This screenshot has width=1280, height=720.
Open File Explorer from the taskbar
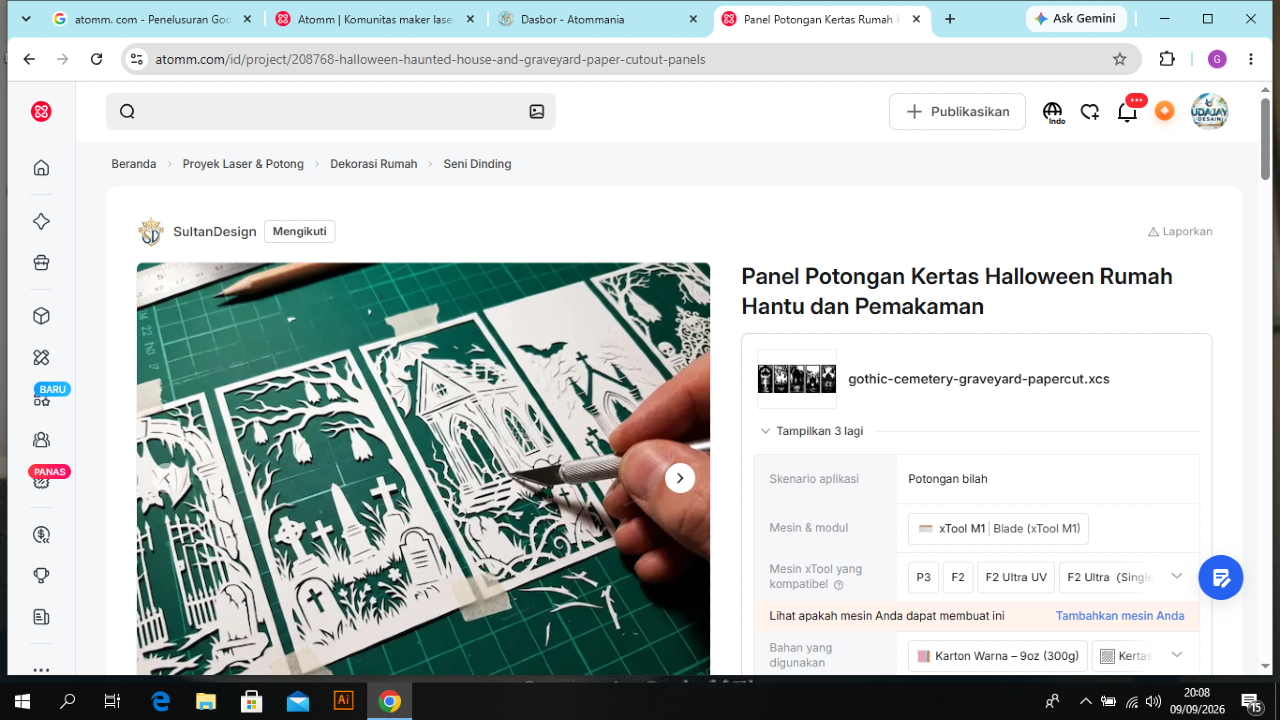coord(205,701)
